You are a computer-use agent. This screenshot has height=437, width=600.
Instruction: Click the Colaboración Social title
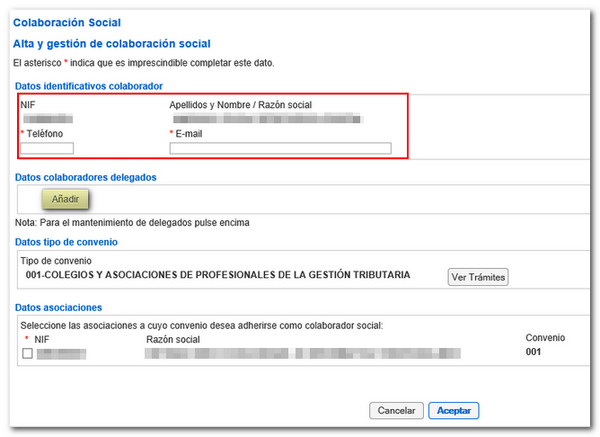coord(66,21)
